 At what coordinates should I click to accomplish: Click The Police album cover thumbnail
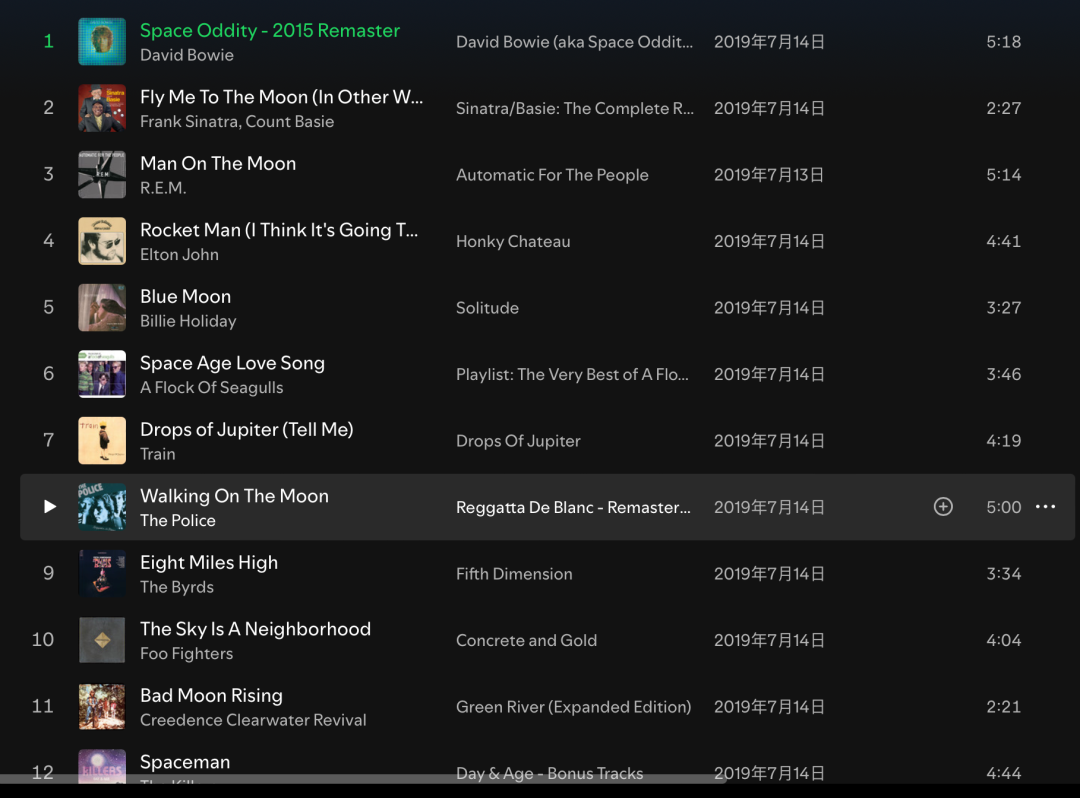pos(102,507)
